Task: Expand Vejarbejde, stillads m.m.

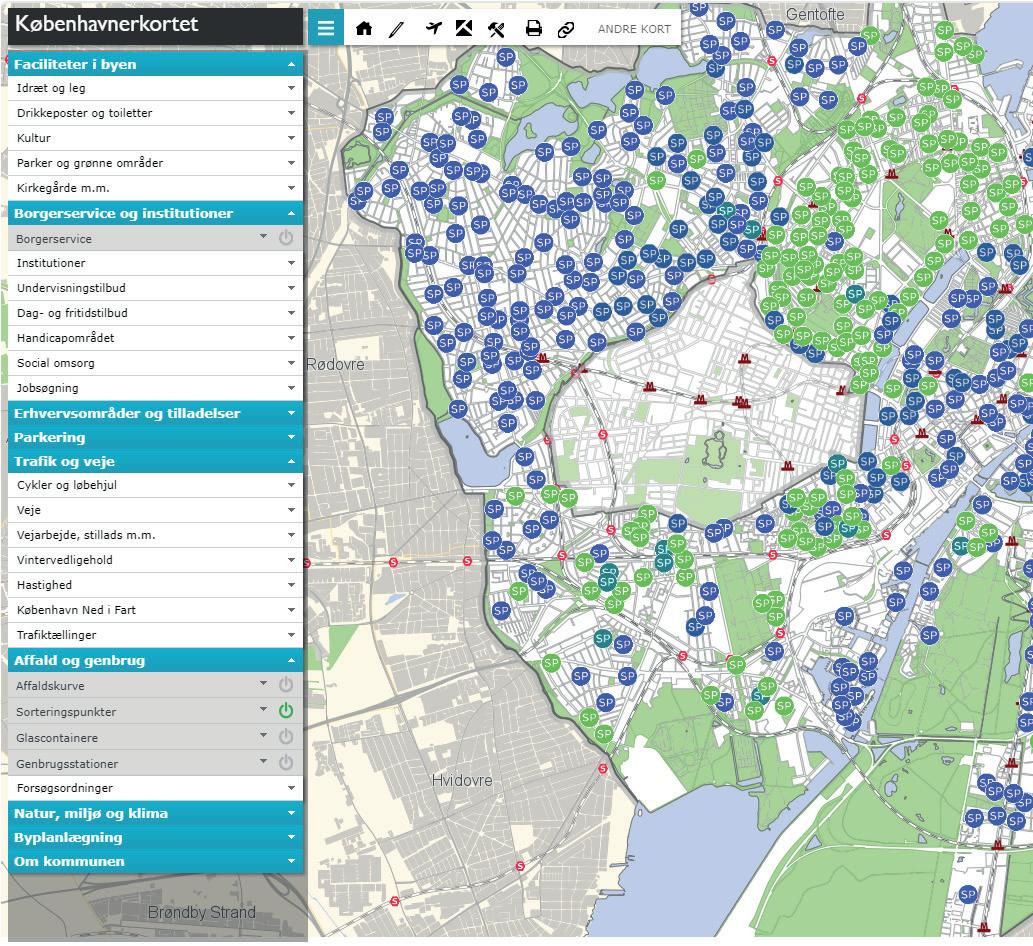Action: pos(155,536)
